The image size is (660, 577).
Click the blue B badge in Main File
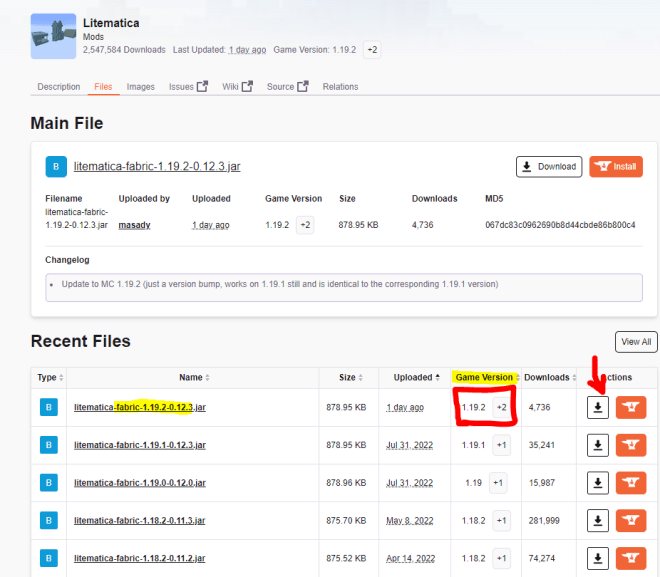coord(56,167)
